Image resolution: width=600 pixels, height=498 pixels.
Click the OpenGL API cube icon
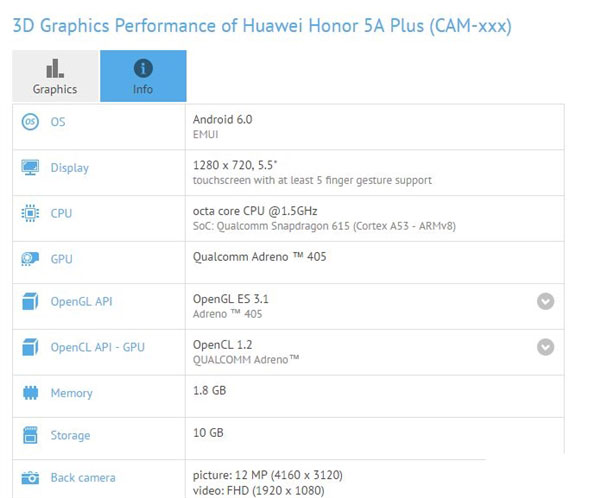click(30, 302)
